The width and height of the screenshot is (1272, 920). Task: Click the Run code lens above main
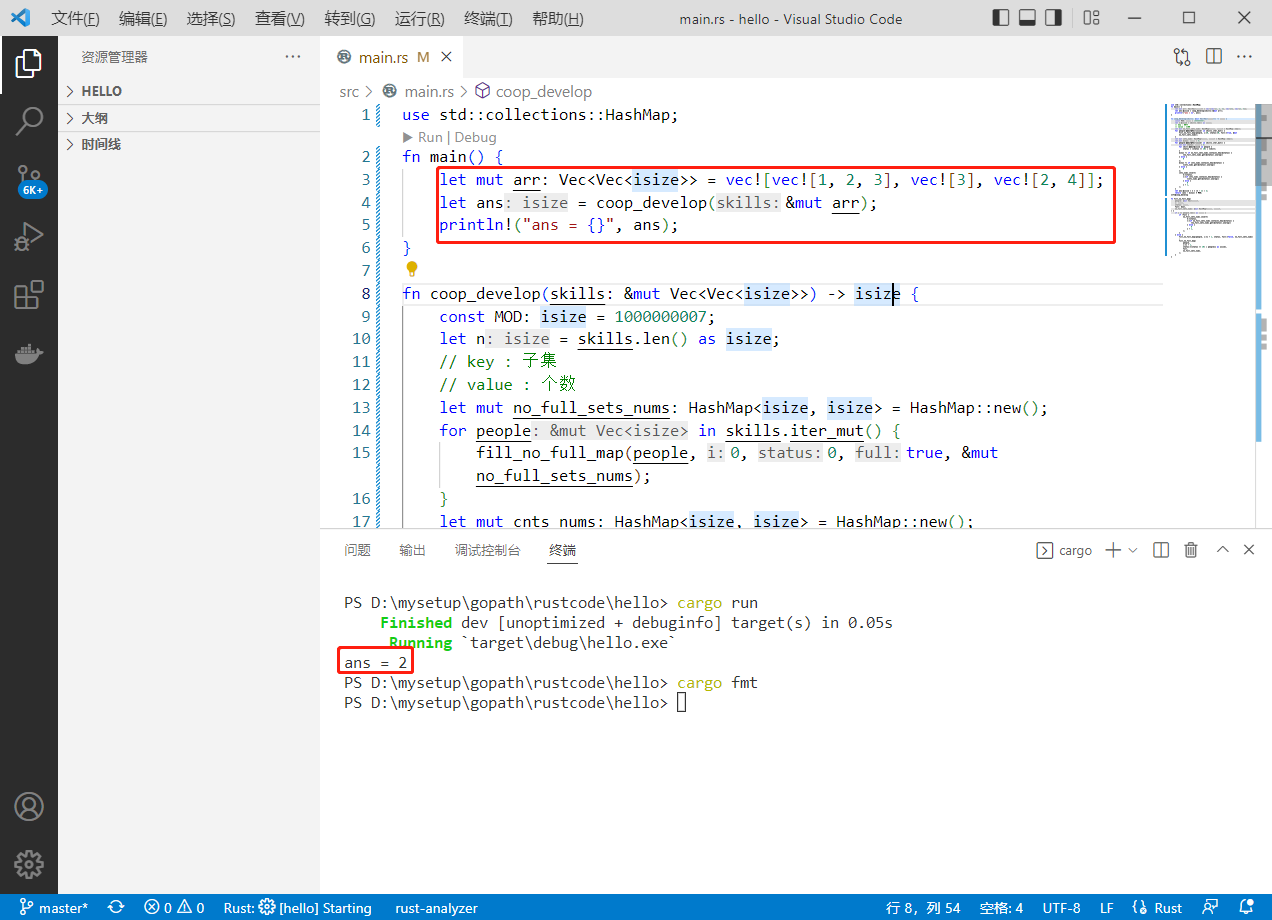tap(428, 137)
